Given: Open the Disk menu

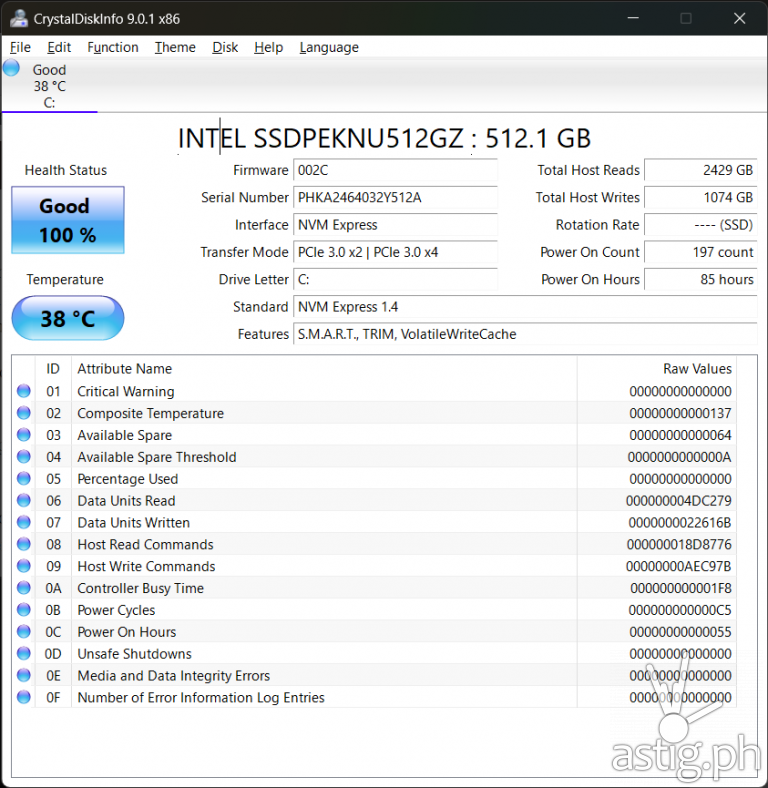Looking at the screenshot, I should 225,47.
